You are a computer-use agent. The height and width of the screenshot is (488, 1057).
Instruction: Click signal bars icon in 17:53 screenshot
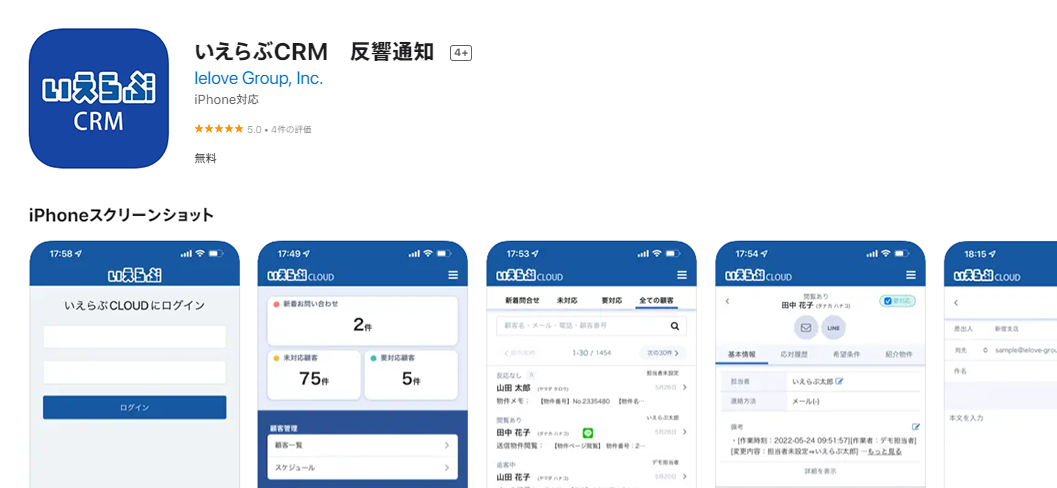[643, 253]
